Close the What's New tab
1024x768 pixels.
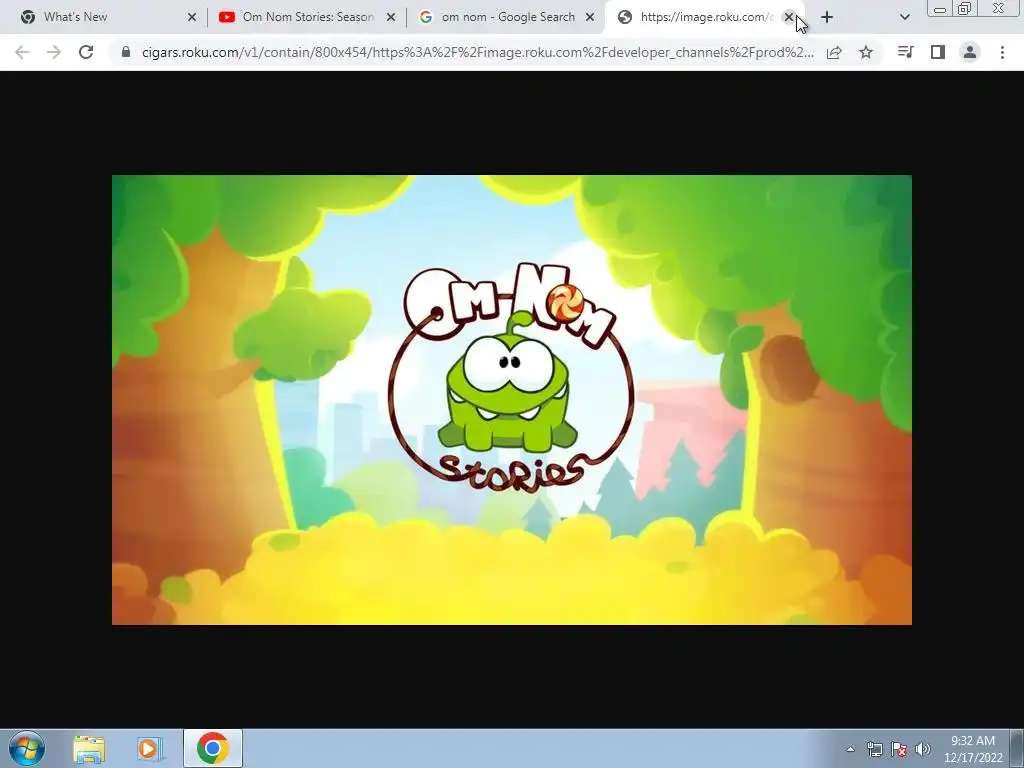[x=192, y=18]
